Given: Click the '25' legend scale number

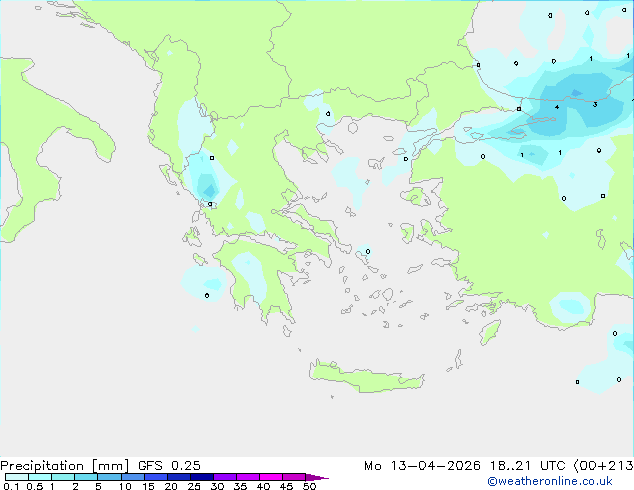Looking at the screenshot, I should tap(194, 486).
